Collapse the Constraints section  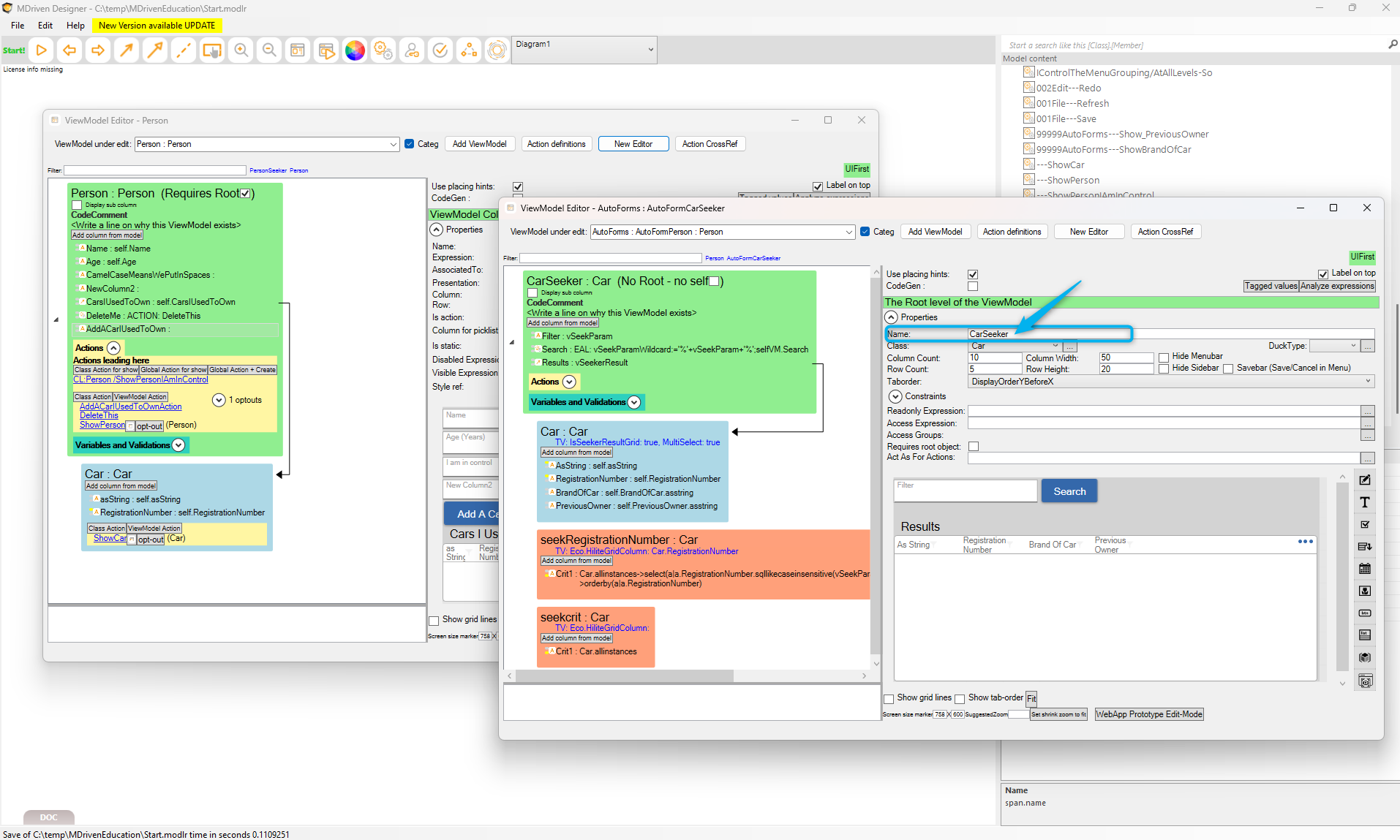[895, 396]
